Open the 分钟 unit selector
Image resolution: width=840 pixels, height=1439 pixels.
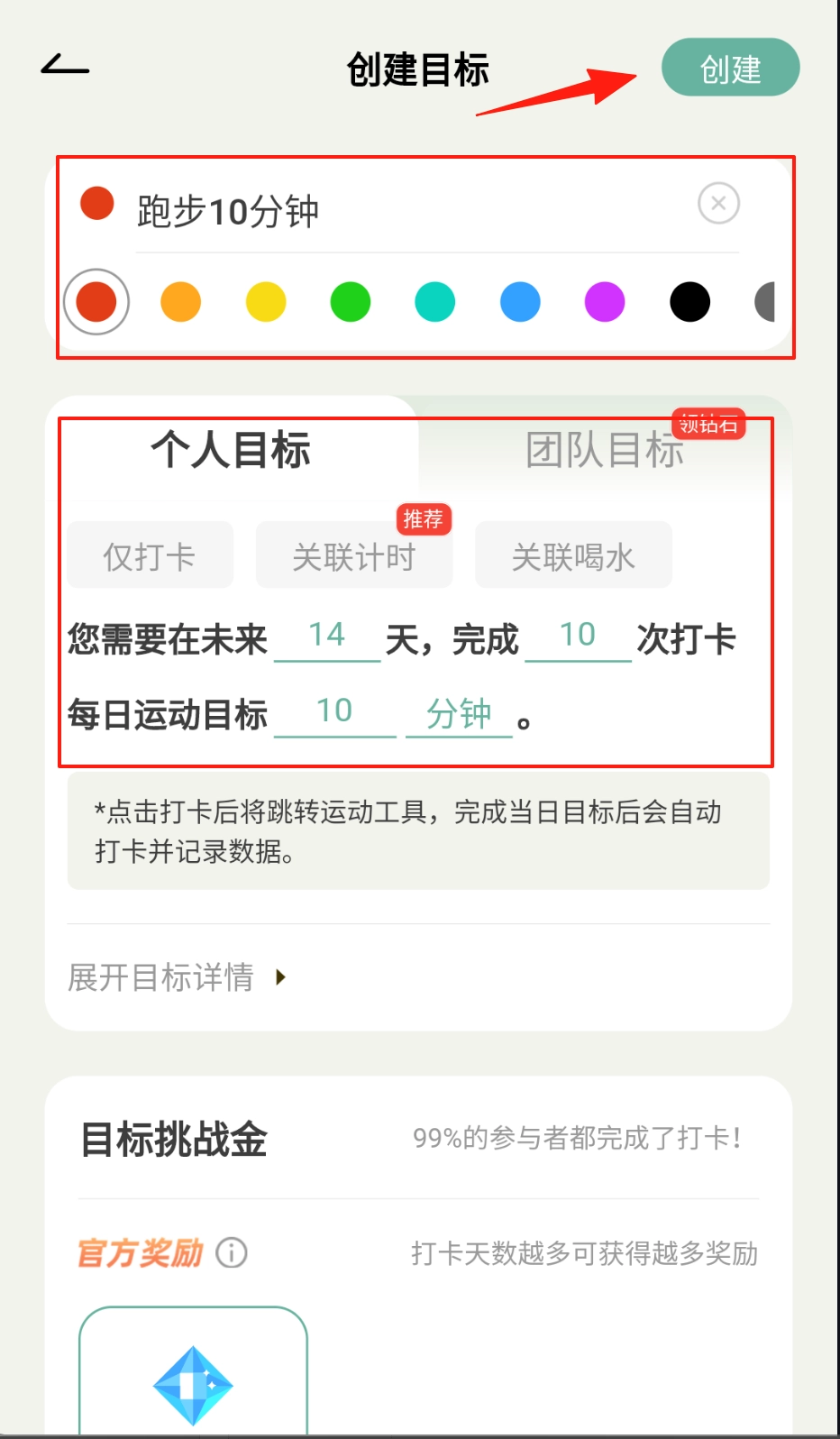(x=459, y=714)
